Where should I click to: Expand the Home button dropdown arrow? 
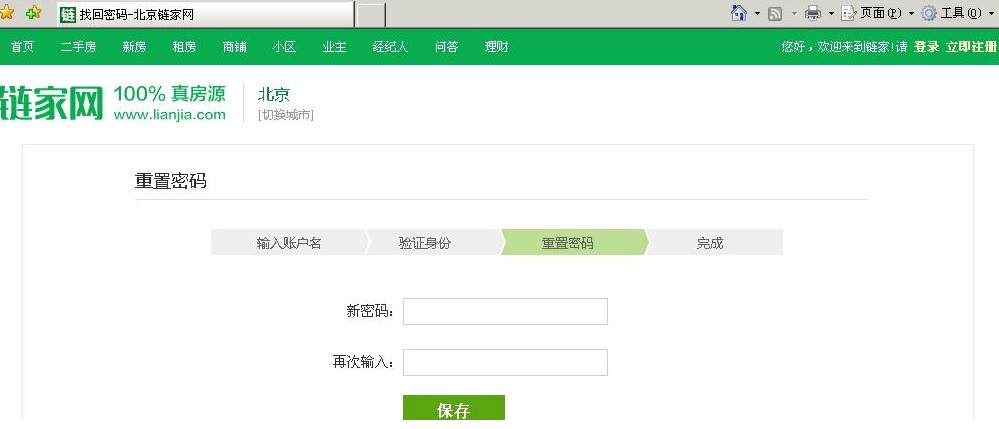(757, 13)
